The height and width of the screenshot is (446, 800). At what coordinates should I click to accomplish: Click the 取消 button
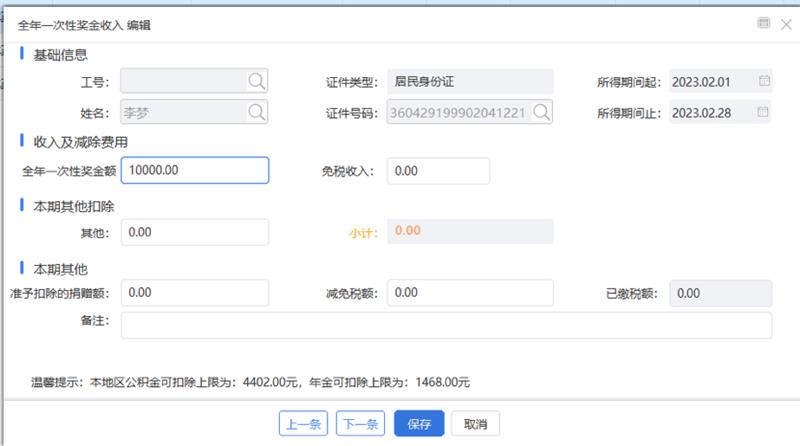pos(475,424)
